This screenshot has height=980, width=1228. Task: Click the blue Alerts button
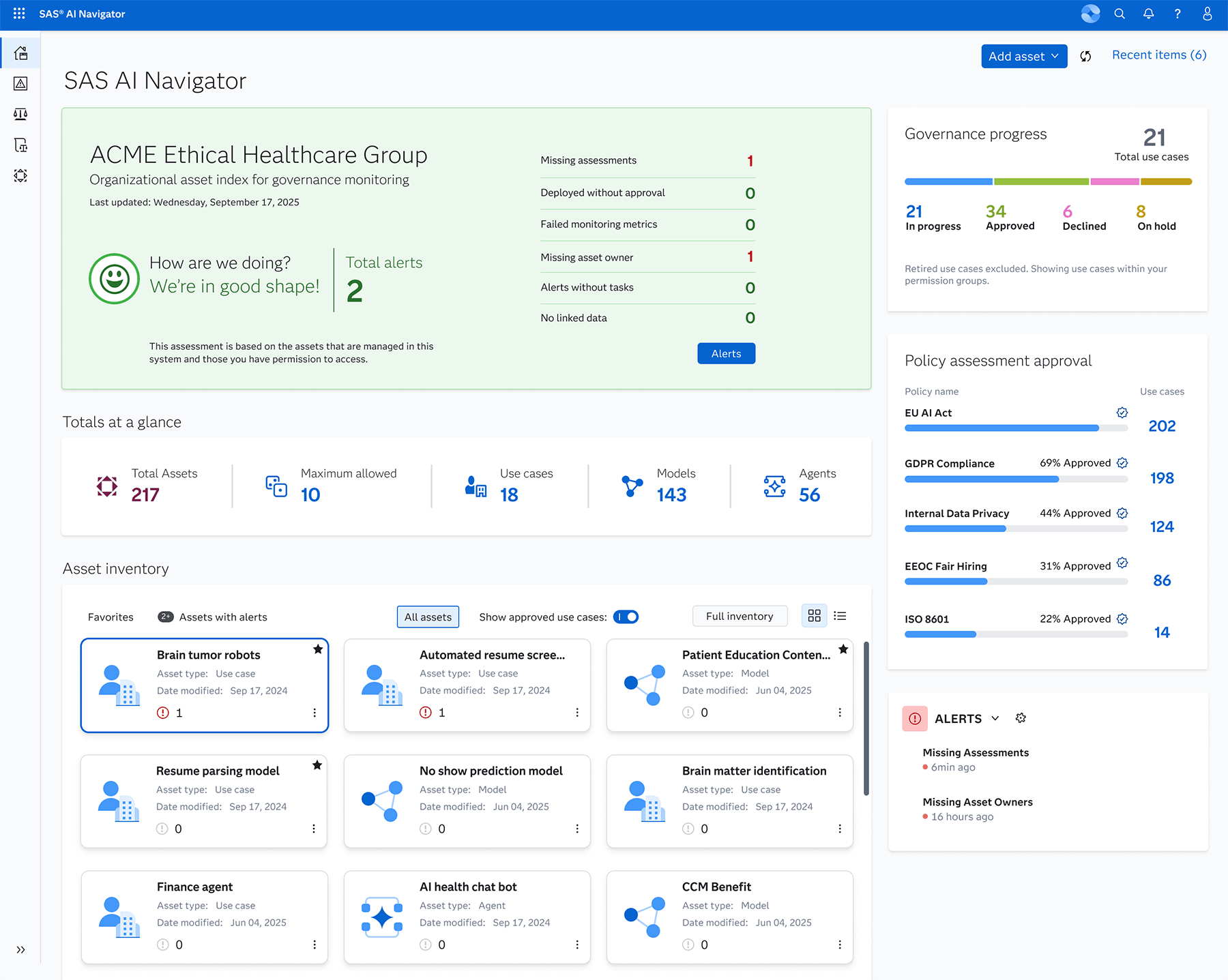pos(726,353)
